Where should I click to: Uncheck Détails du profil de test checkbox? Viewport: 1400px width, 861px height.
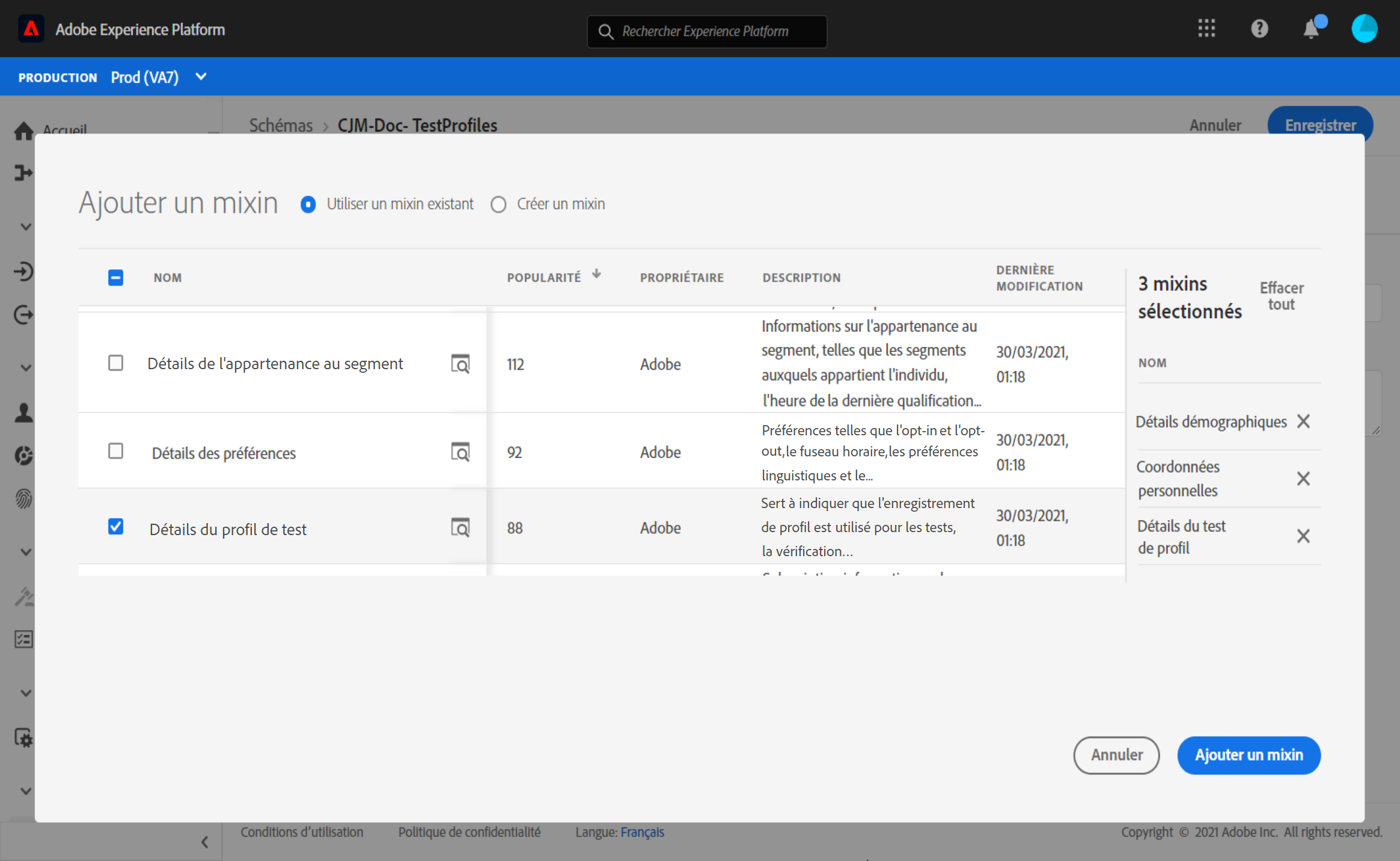tap(115, 527)
